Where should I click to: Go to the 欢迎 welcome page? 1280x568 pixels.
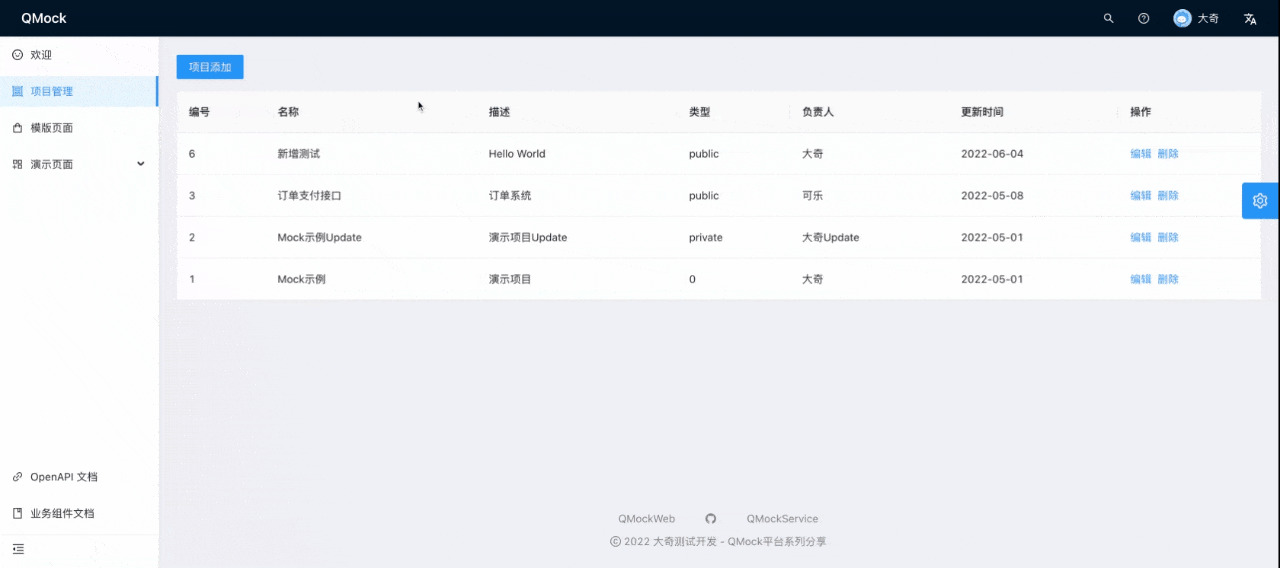click(79, 55)
